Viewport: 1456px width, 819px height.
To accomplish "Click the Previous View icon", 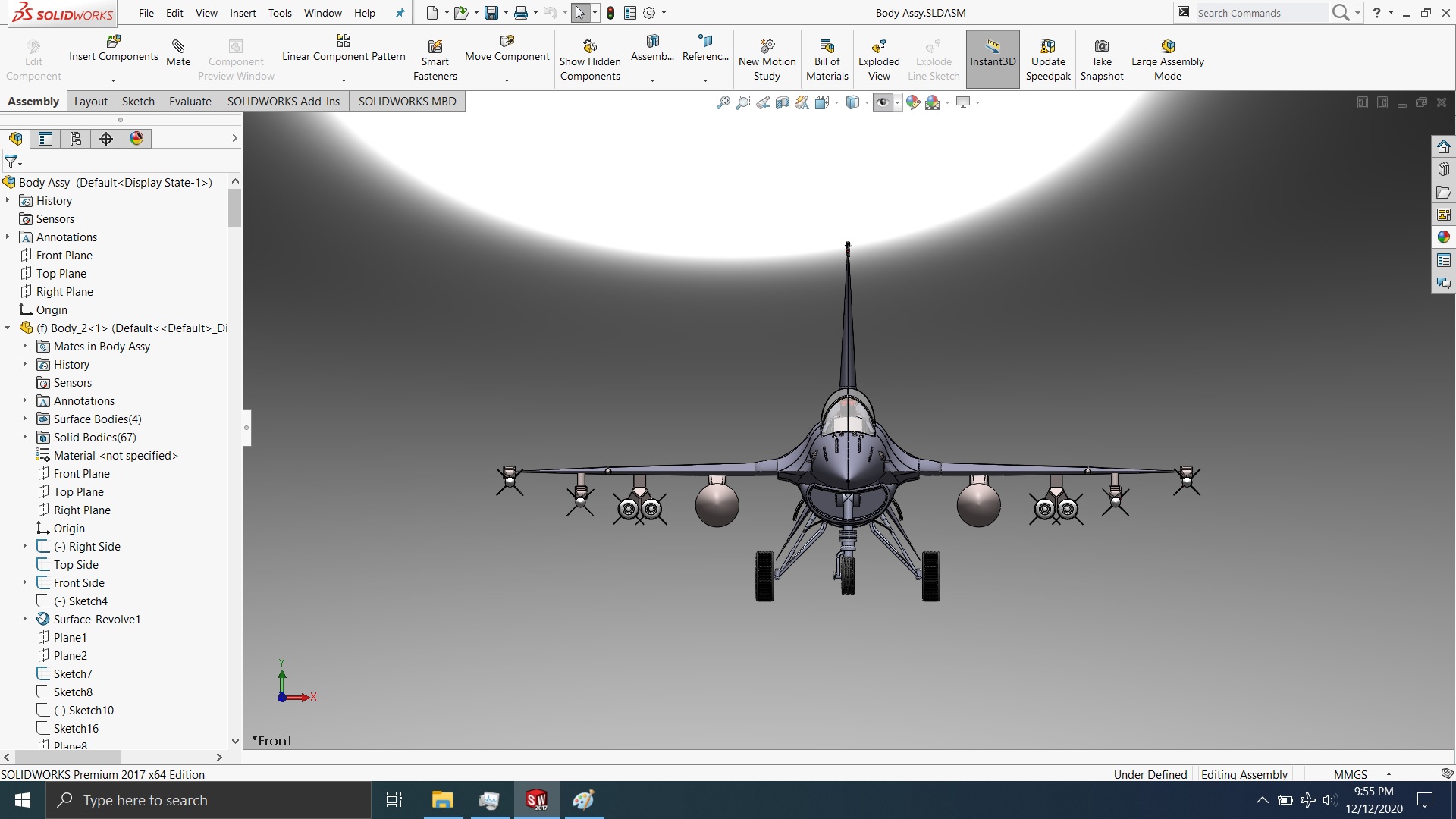I will coord(763,102).
